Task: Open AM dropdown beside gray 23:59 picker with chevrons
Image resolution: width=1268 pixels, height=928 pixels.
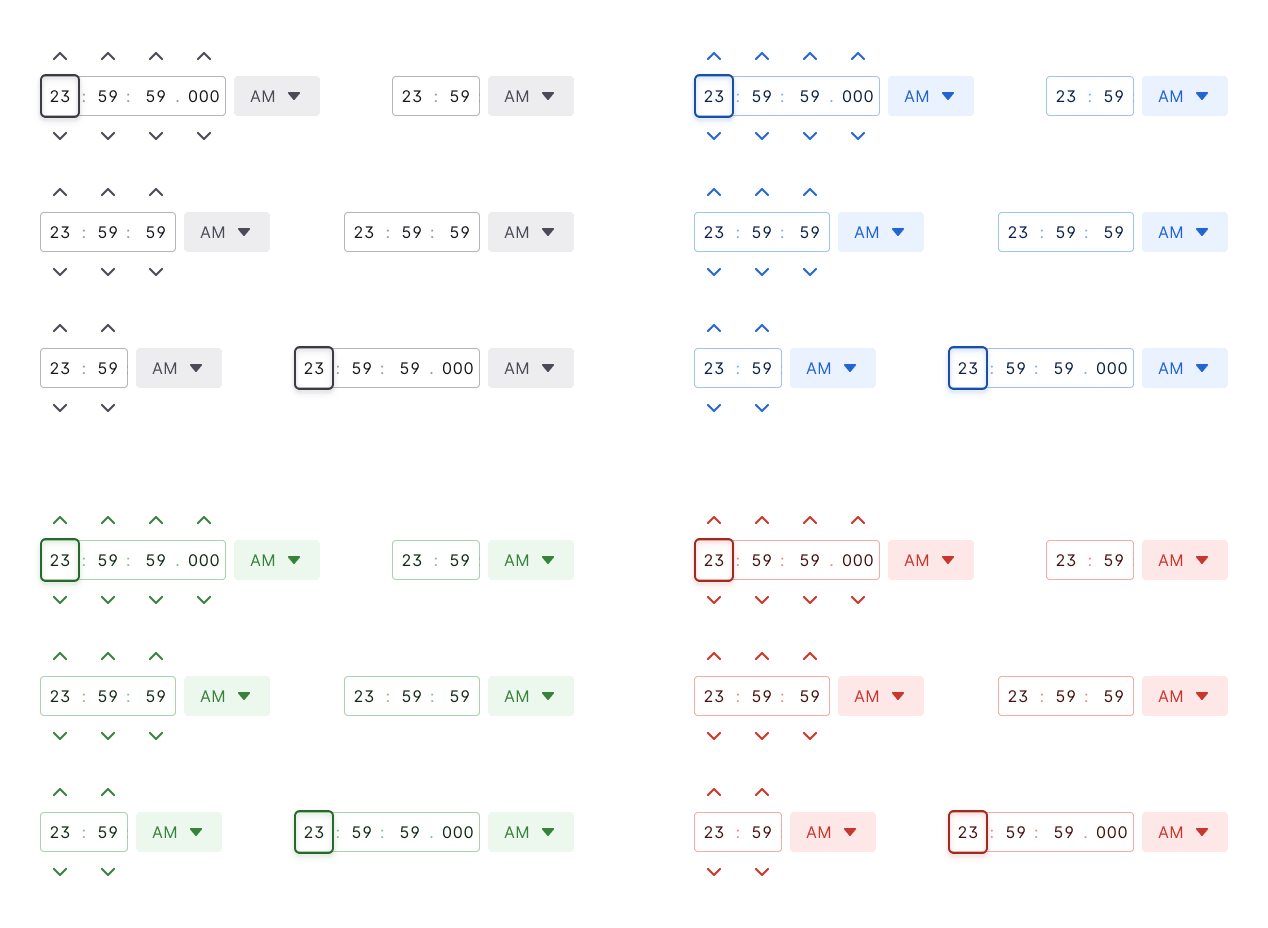Action: tap(178, 368)
